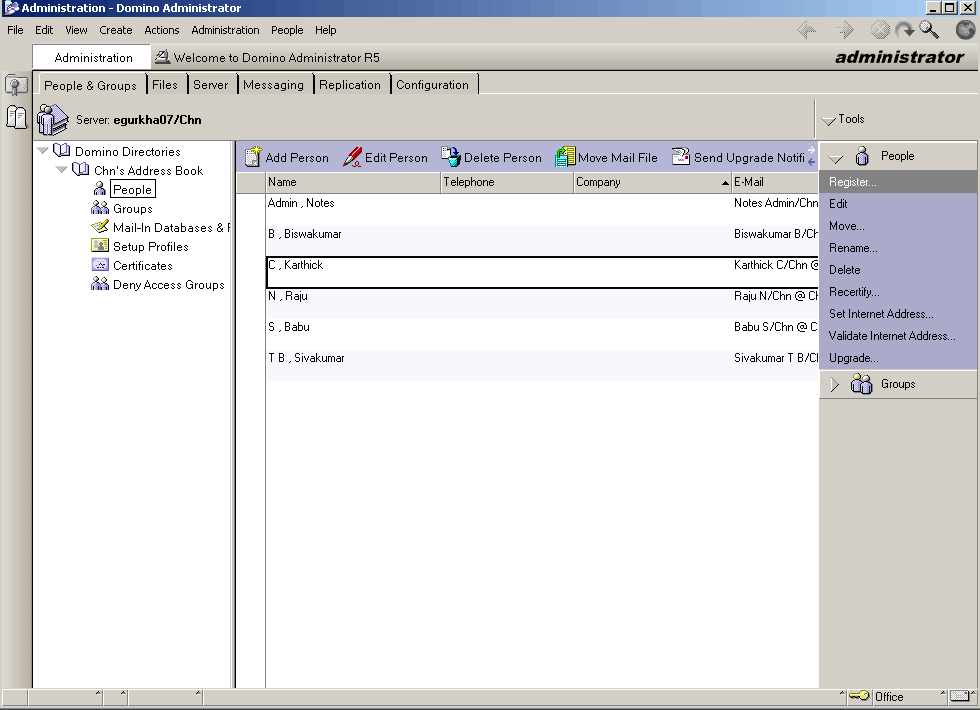Viewport: 980px width, 710px height.
Task: Click the People icon in Tools pane
Action: coord(862,156)
